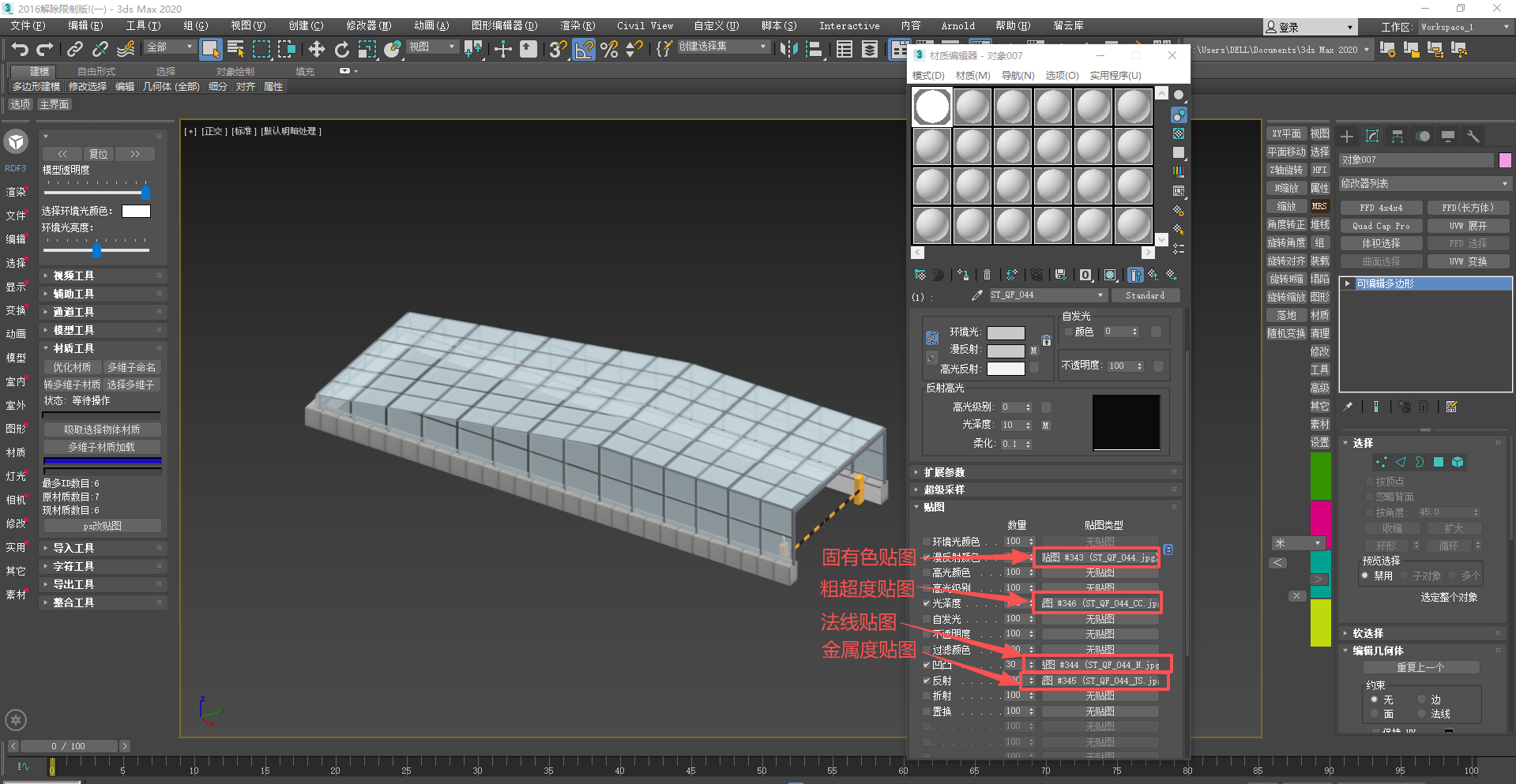Open the 导航(N) menu in Material Editor
The width and height of the screenshot is (1516, 784).
click(1018, 76)
